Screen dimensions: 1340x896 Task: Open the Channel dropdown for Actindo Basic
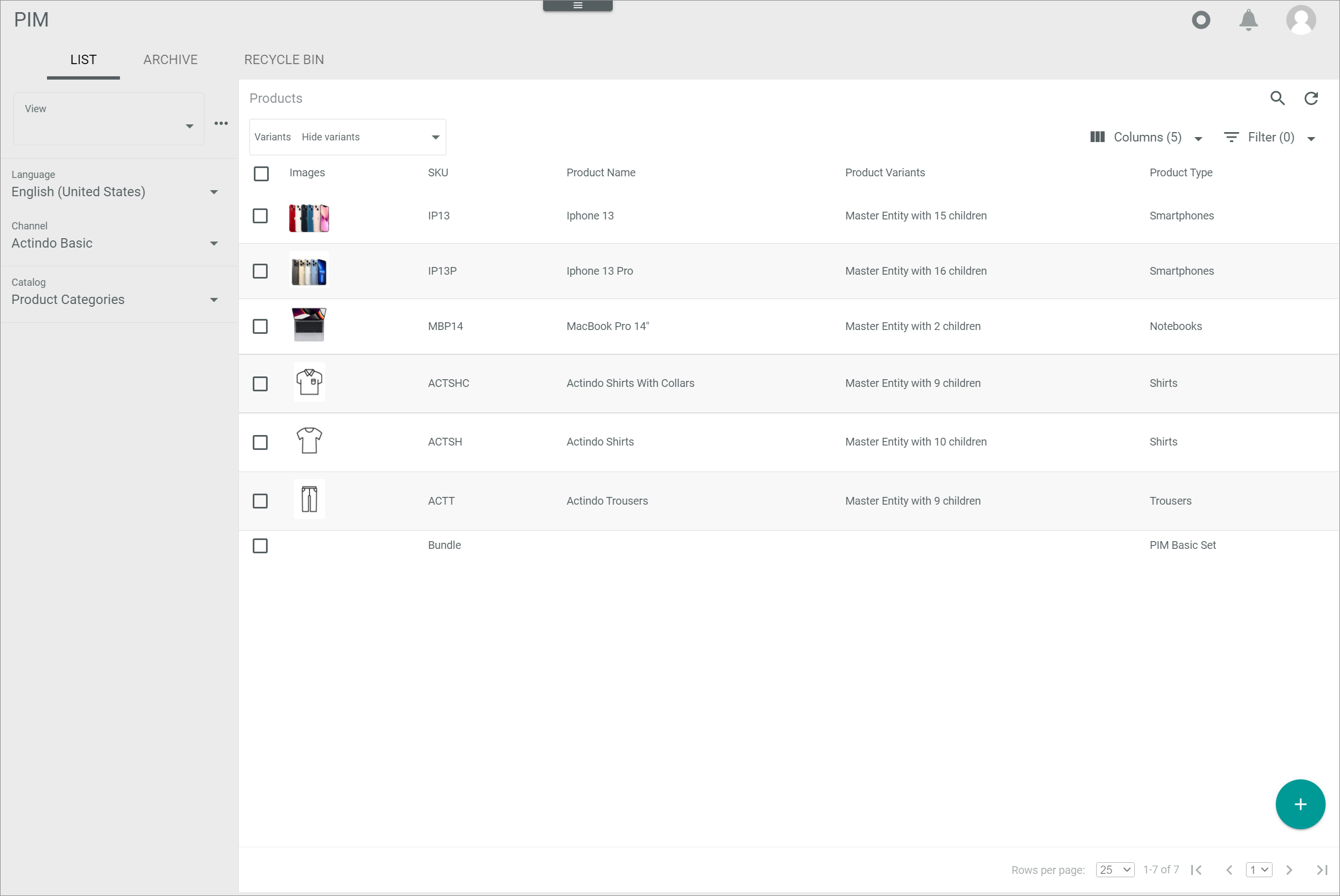tap(214, 243)
